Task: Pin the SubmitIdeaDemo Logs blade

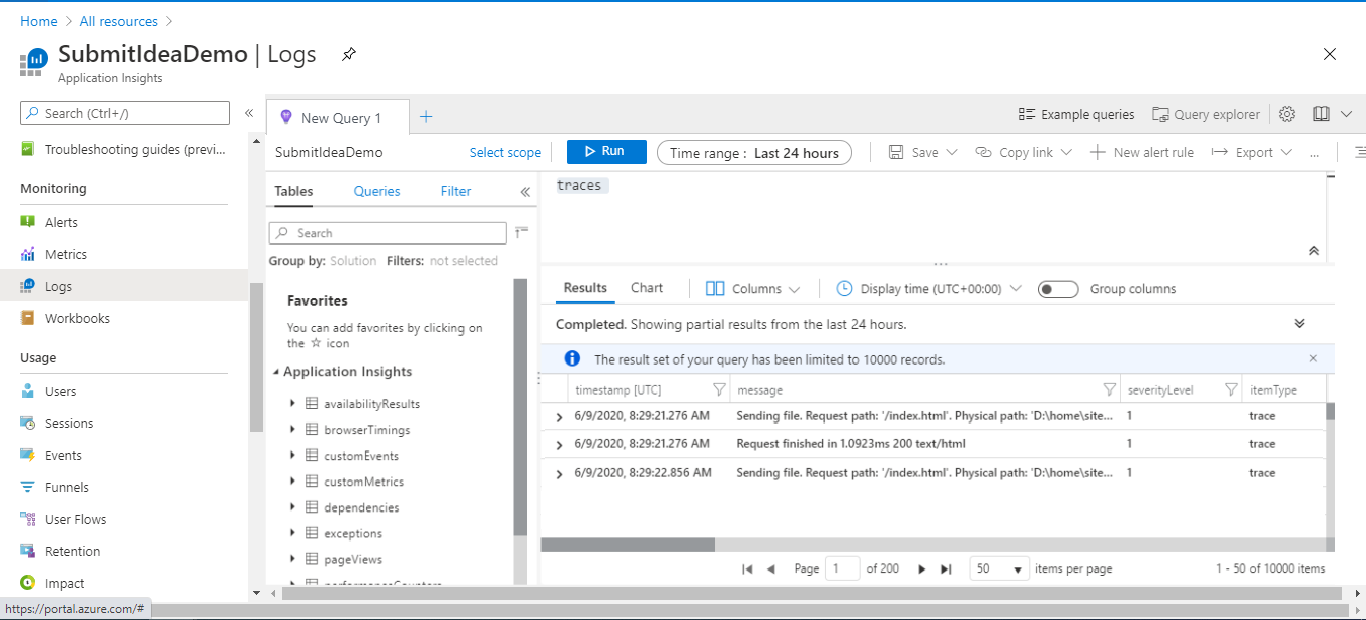Action: click(x=348, y=54)
